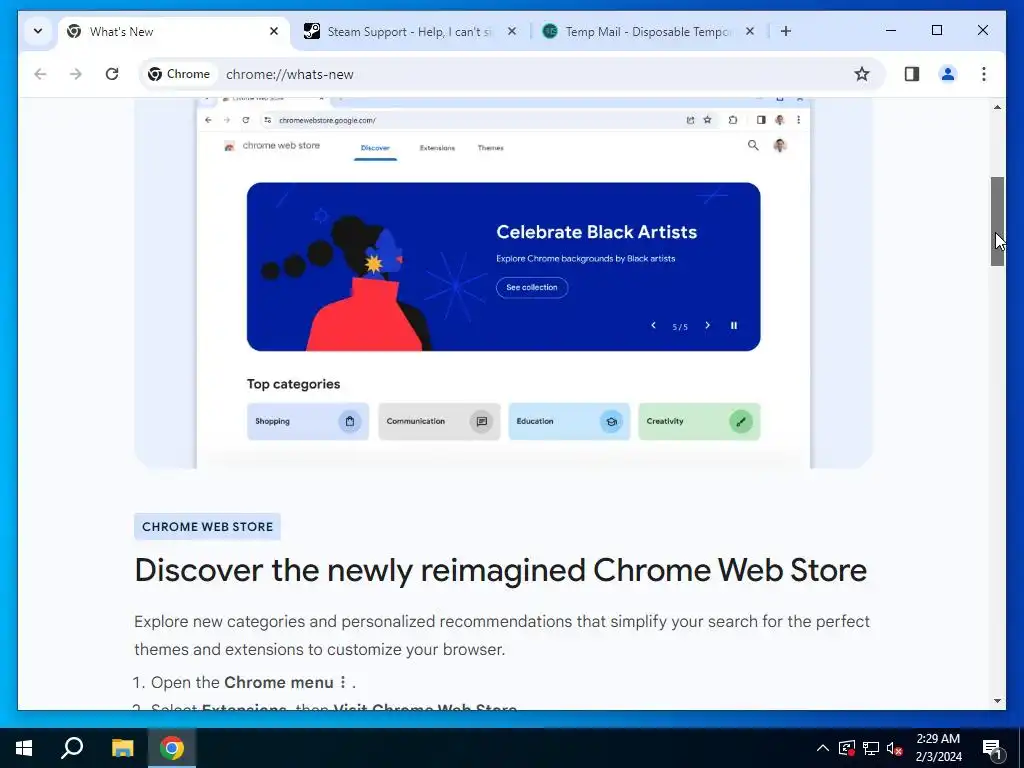This screenshot has height=768, width=1024.
Task: Click the preview's extensions puzzle icon
Action: point(733,120)
